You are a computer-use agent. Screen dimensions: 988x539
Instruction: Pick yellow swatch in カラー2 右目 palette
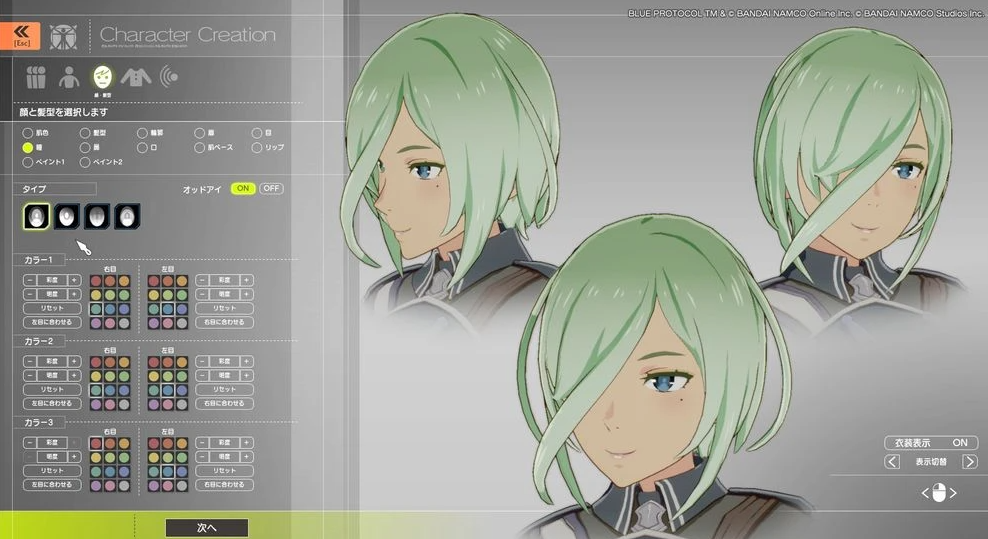coord(96,376)
